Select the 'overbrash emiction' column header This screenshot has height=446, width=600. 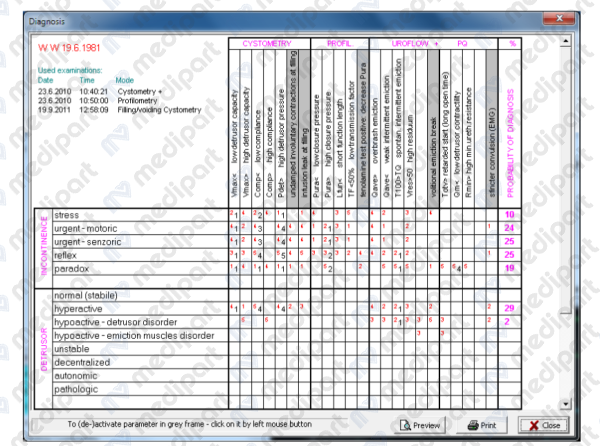coord(375,129)
